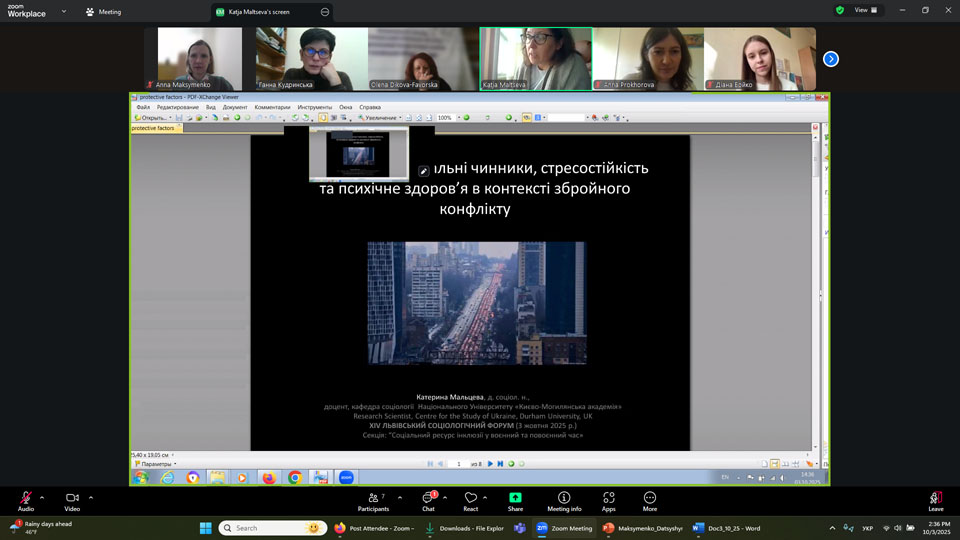Show next participants with the right arrow
960x540 pixels.
pyautogui.click(x=830, y=59)
